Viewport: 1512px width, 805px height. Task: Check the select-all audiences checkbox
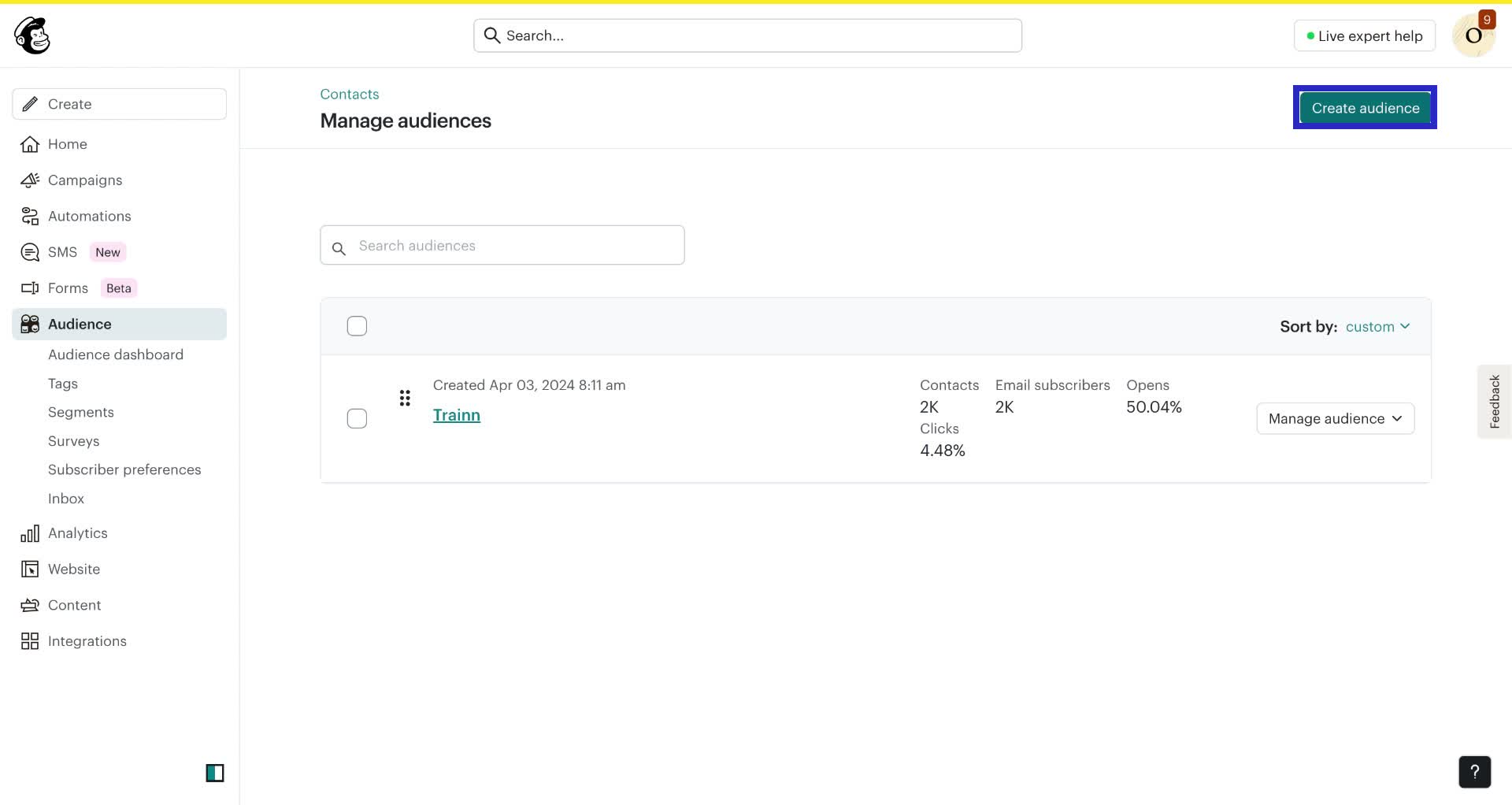[357, 325]
